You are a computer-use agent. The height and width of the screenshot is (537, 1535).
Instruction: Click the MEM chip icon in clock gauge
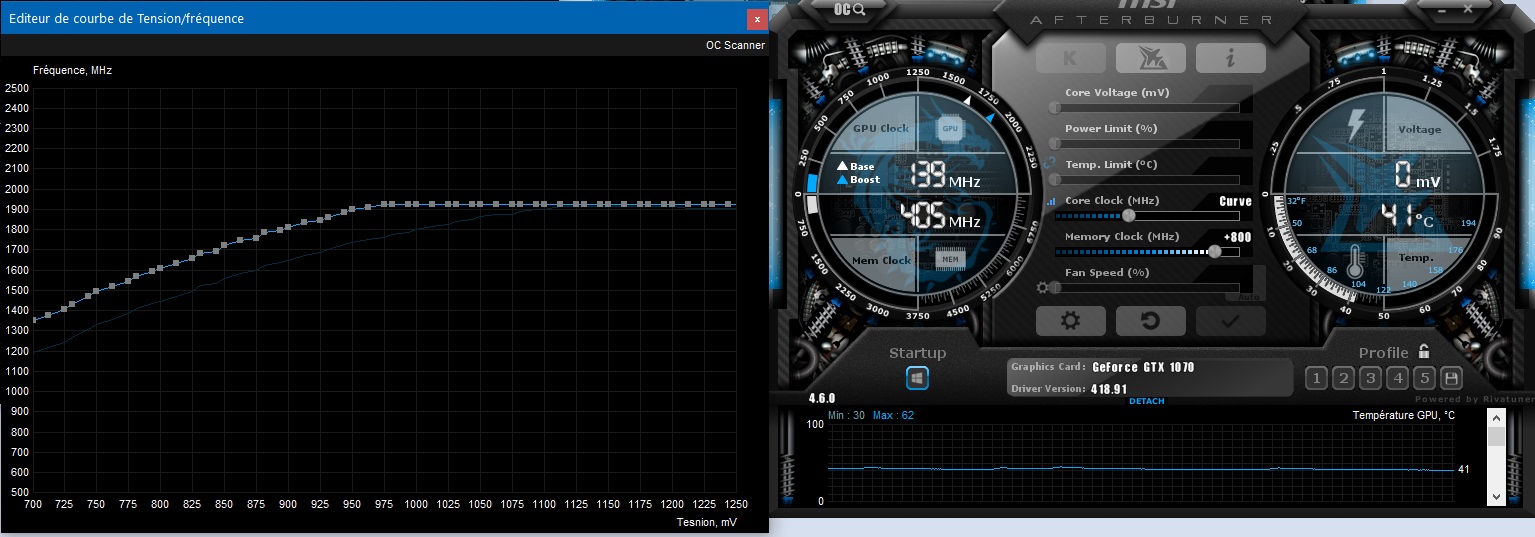[949, 259]
